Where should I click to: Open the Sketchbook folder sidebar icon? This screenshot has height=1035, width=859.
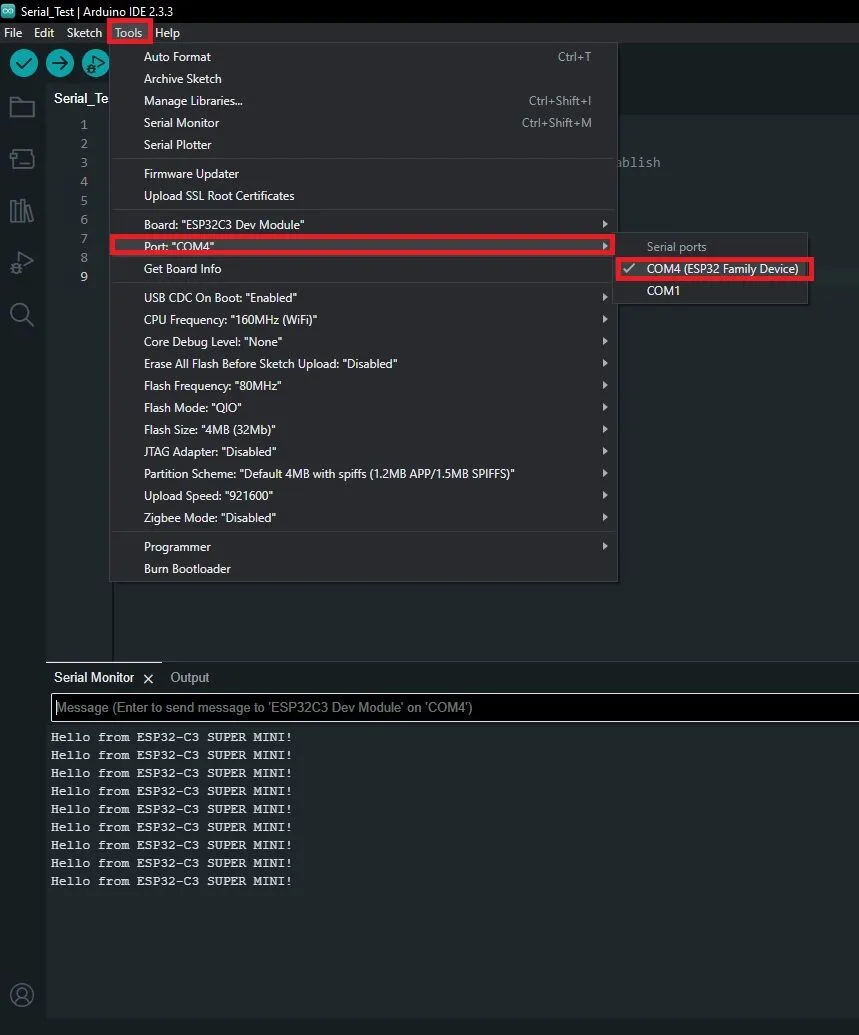(x=22, y=108)
